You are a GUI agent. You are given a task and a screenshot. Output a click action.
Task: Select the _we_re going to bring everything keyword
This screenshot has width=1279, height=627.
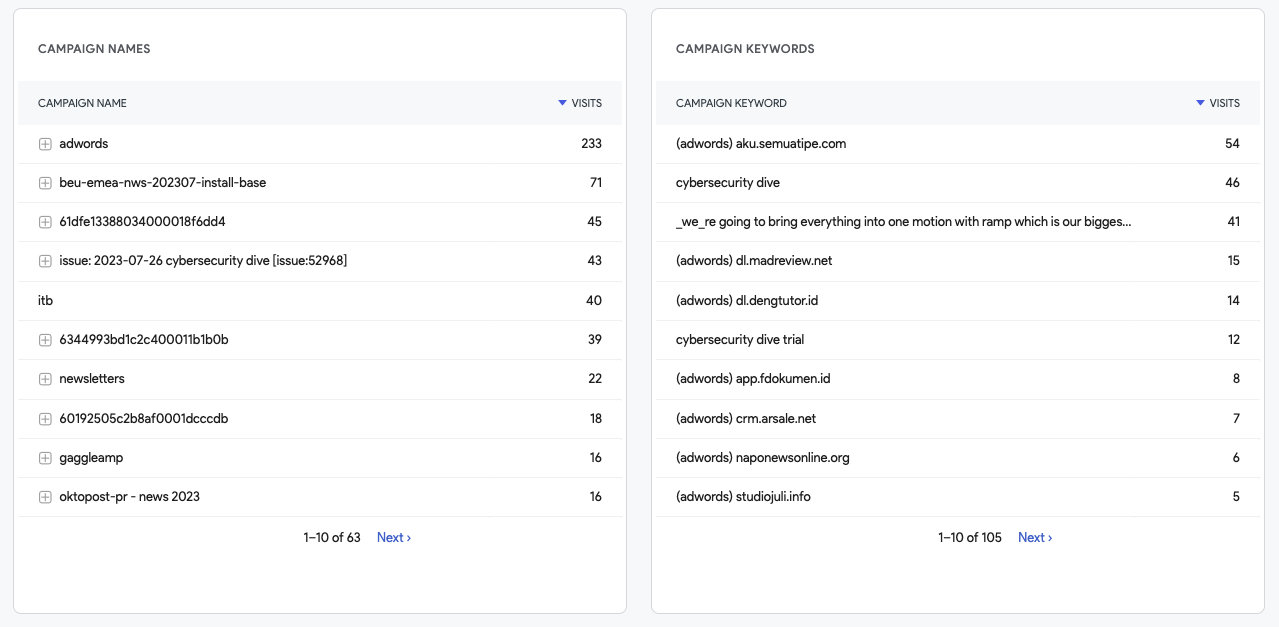(904, 222)
